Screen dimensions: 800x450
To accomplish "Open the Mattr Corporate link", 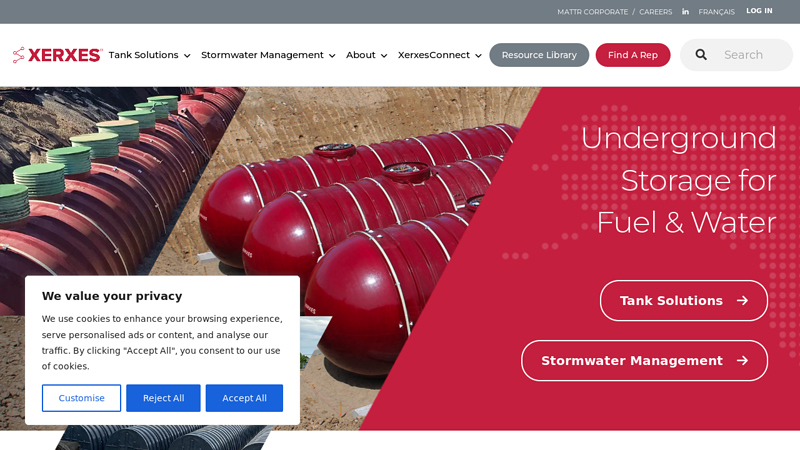I will [592, 12].
